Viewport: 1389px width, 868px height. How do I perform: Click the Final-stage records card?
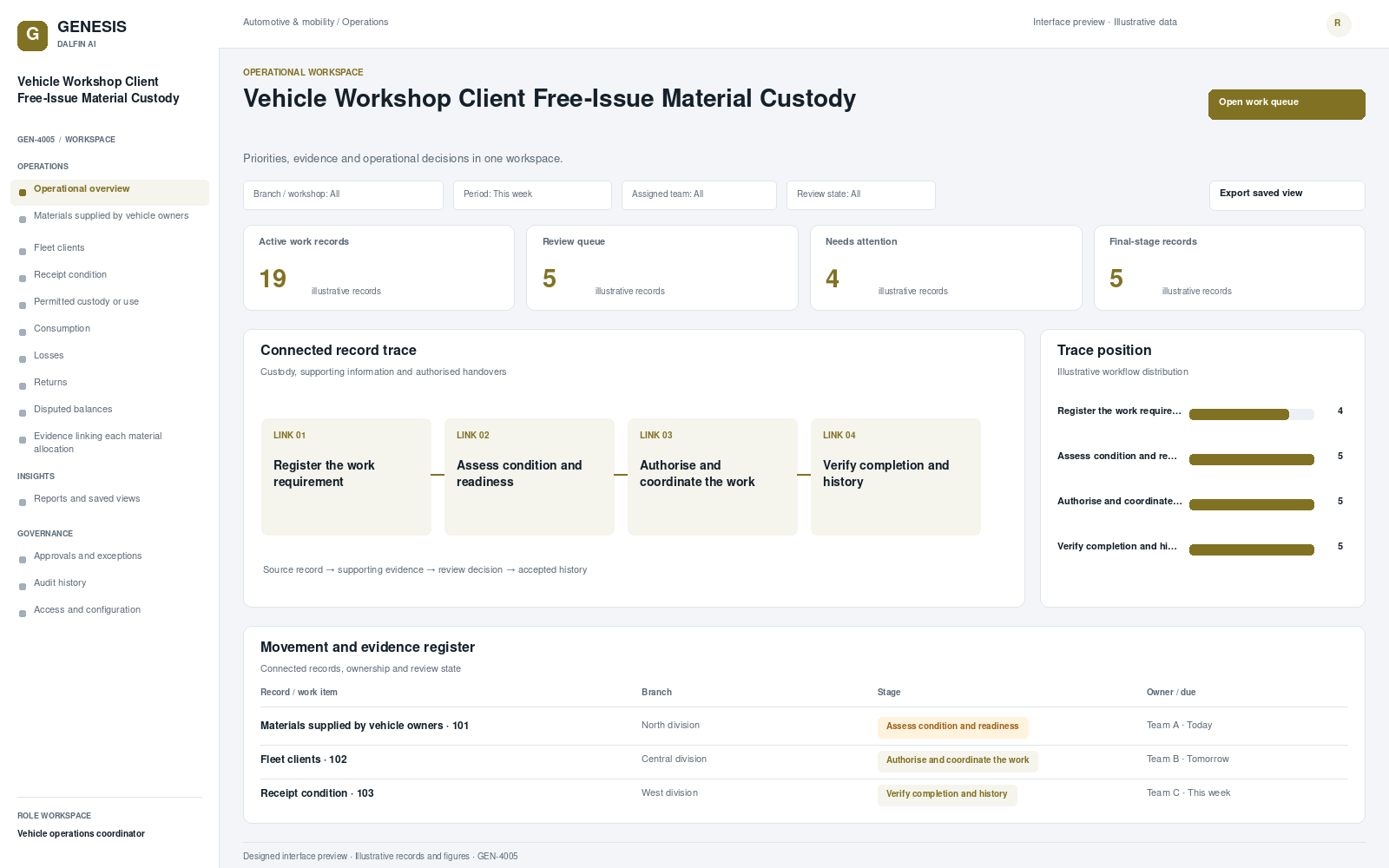(x=1229, y=268)
